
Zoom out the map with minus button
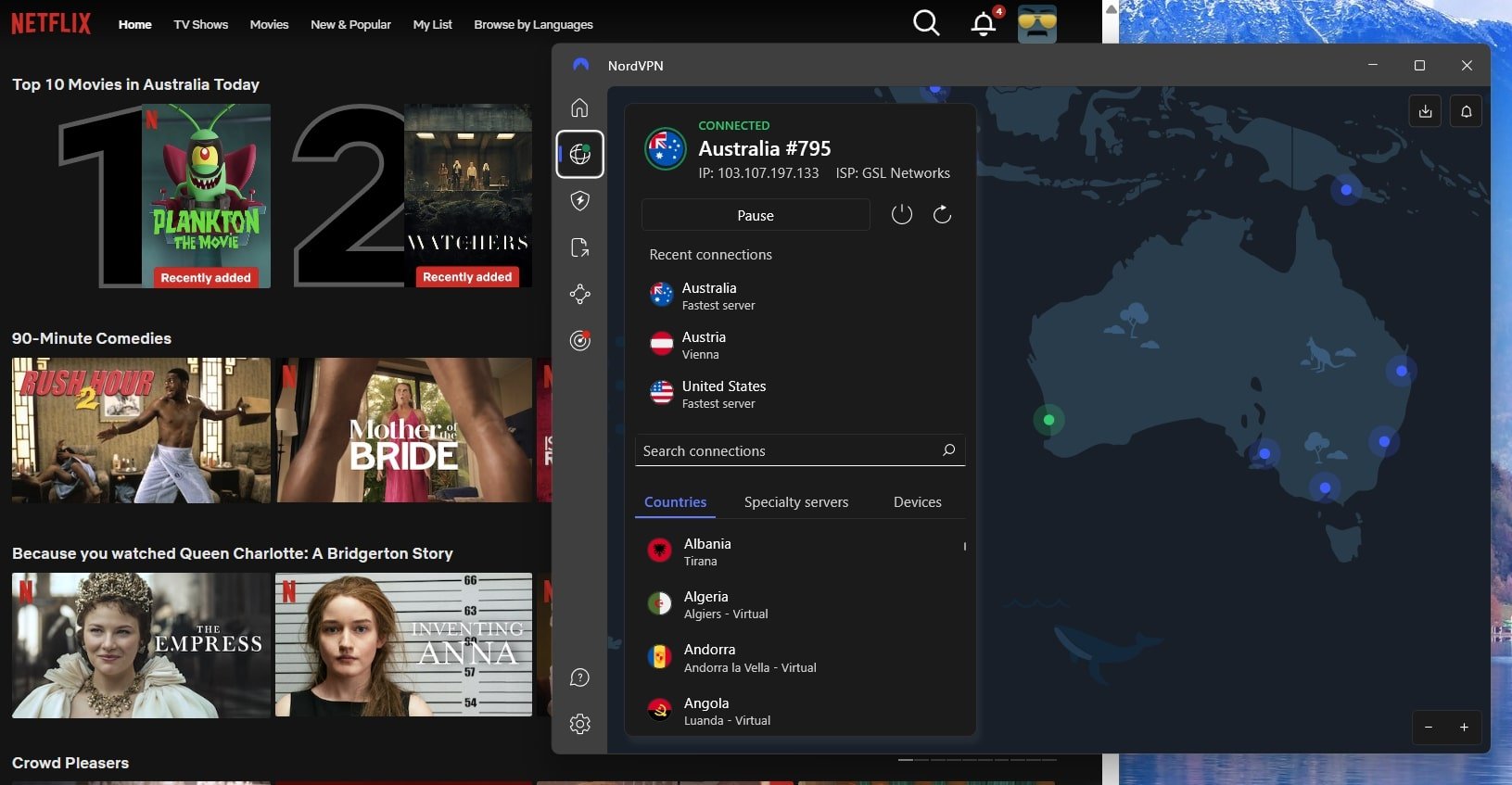coord(1429,728)
